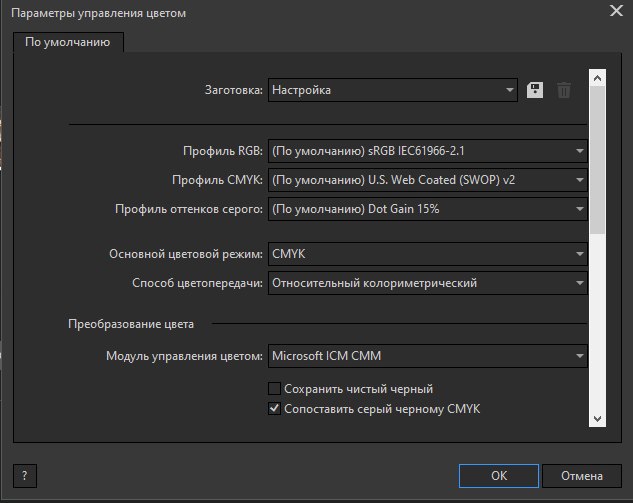Expand the Профиль CMYK dropdown
Viewport: 633px width, 503px height.
pyautogui.click(x=428, y=180)
